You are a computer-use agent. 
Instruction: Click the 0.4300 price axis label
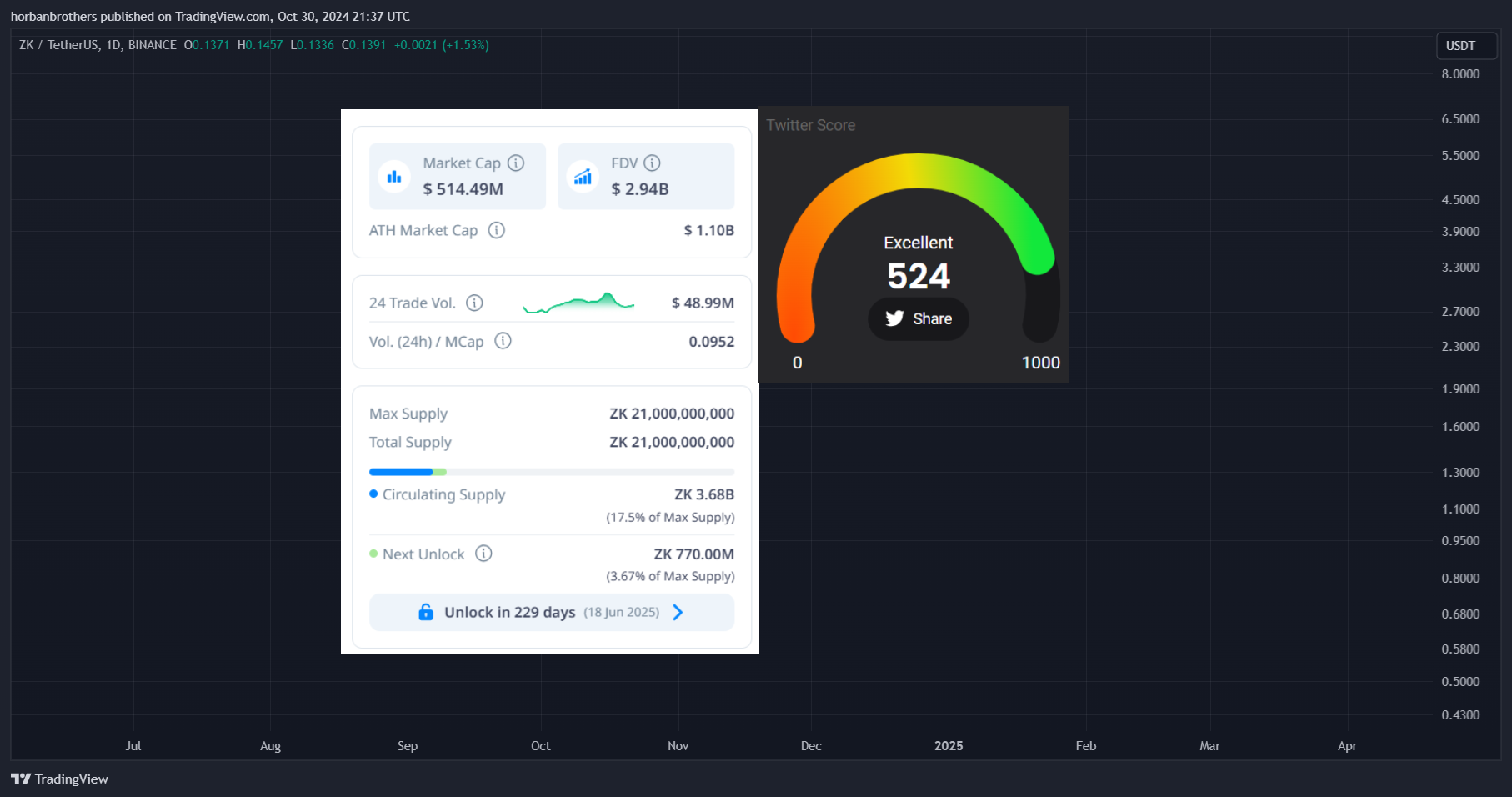coord(1461,715)
